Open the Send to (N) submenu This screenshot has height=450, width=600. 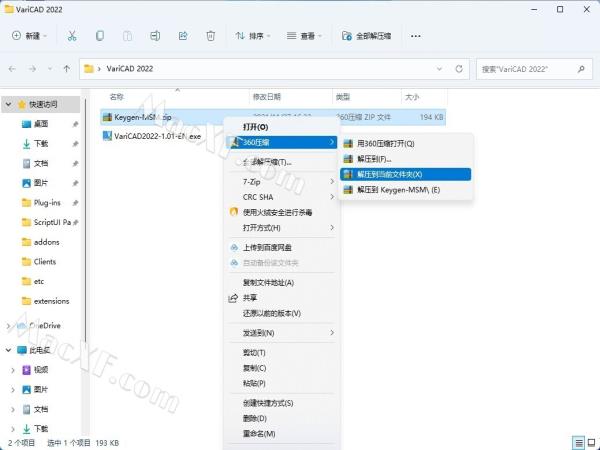click(x=281, y=333)
